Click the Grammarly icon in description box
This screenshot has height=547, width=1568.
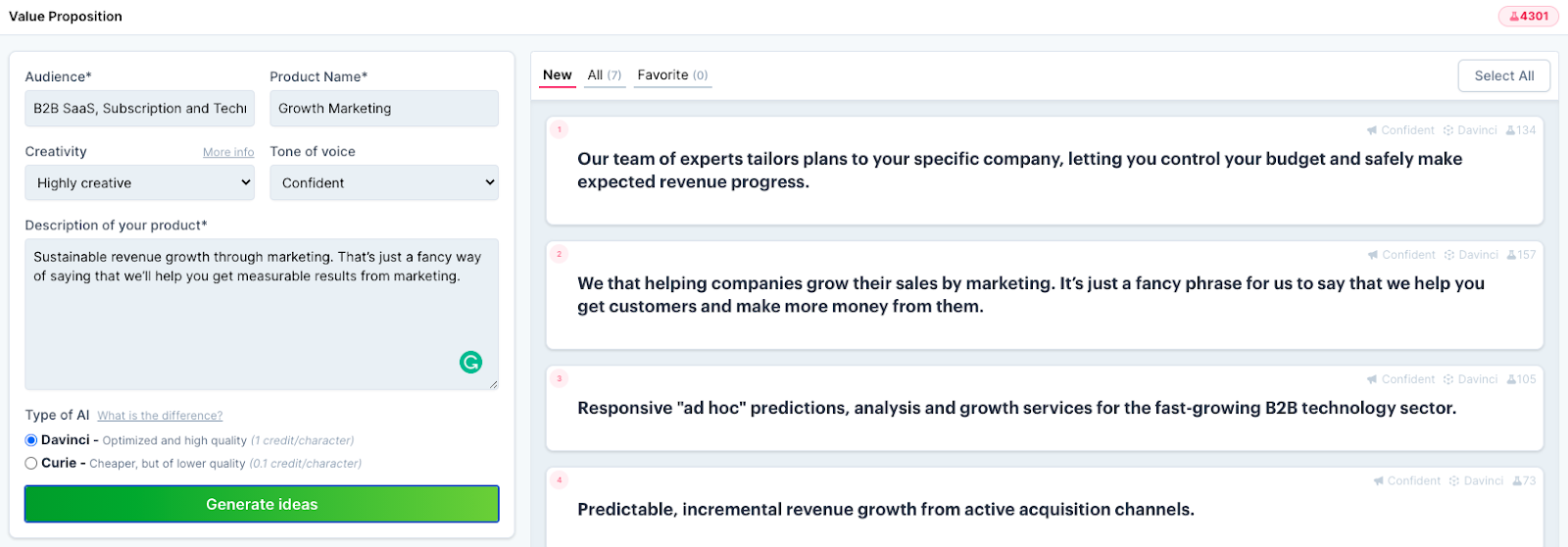click(470, 363)
